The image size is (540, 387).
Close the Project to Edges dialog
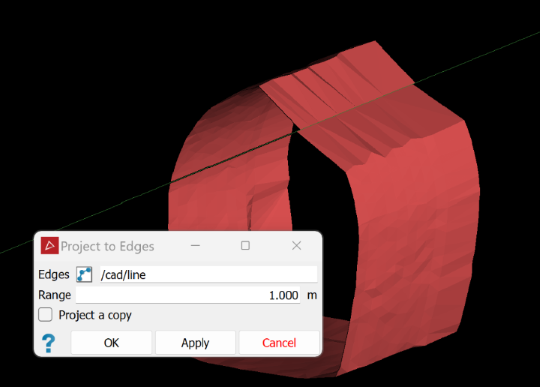(x=297, y=245)
